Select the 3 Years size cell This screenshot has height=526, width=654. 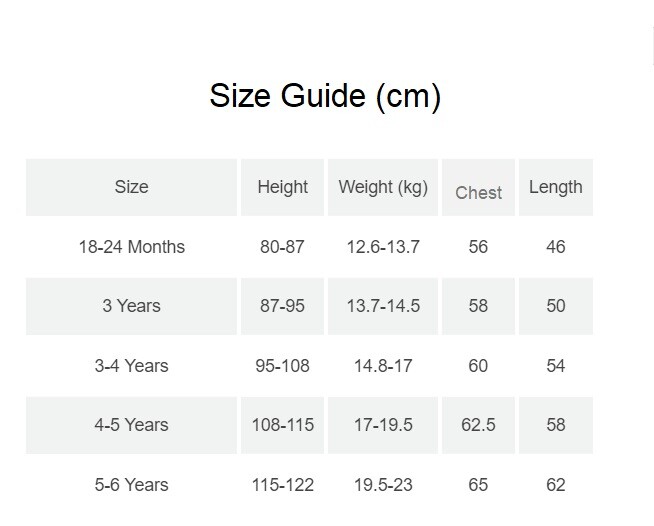point(131,306)
